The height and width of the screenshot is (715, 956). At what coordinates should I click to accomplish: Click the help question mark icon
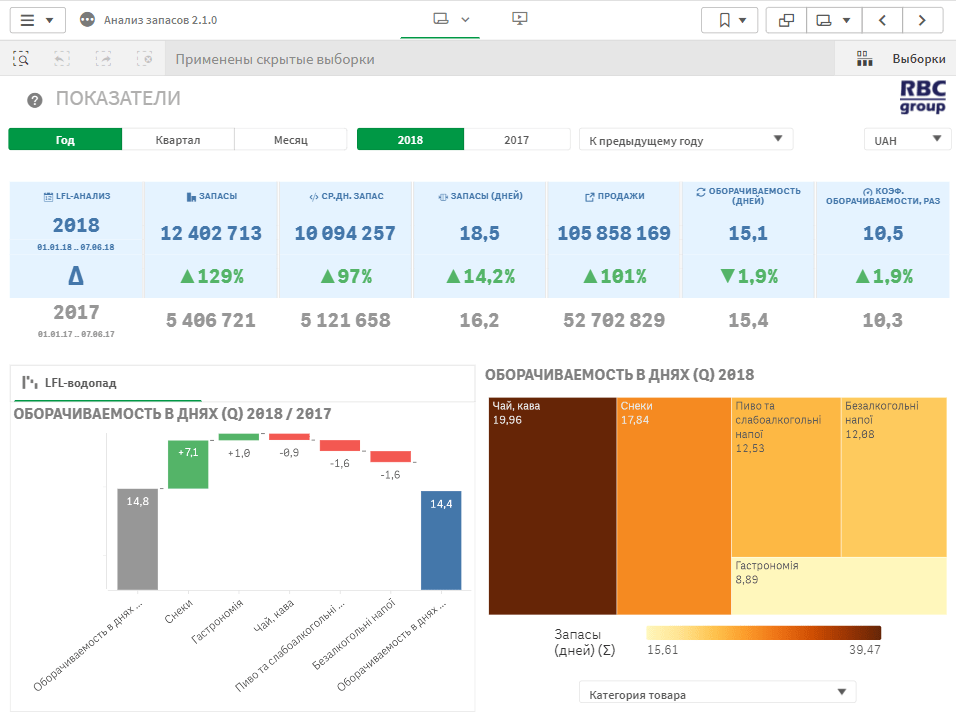click(x=35, y=100)
